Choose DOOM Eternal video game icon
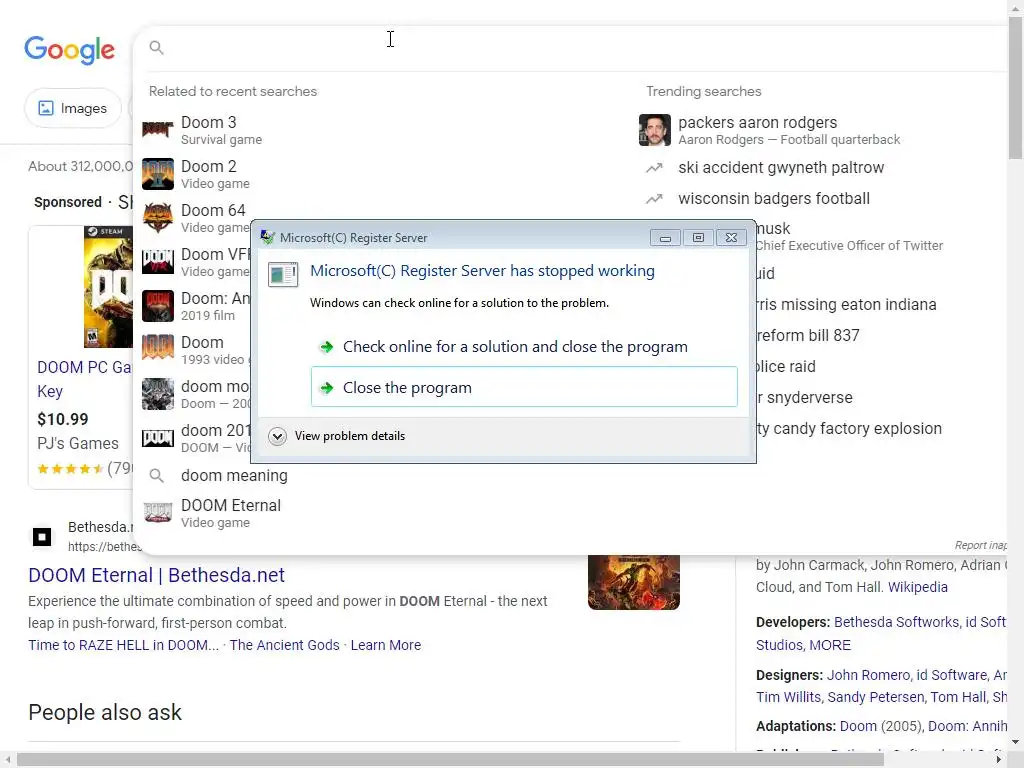1024x768 pixels. [x=158, y=513]
